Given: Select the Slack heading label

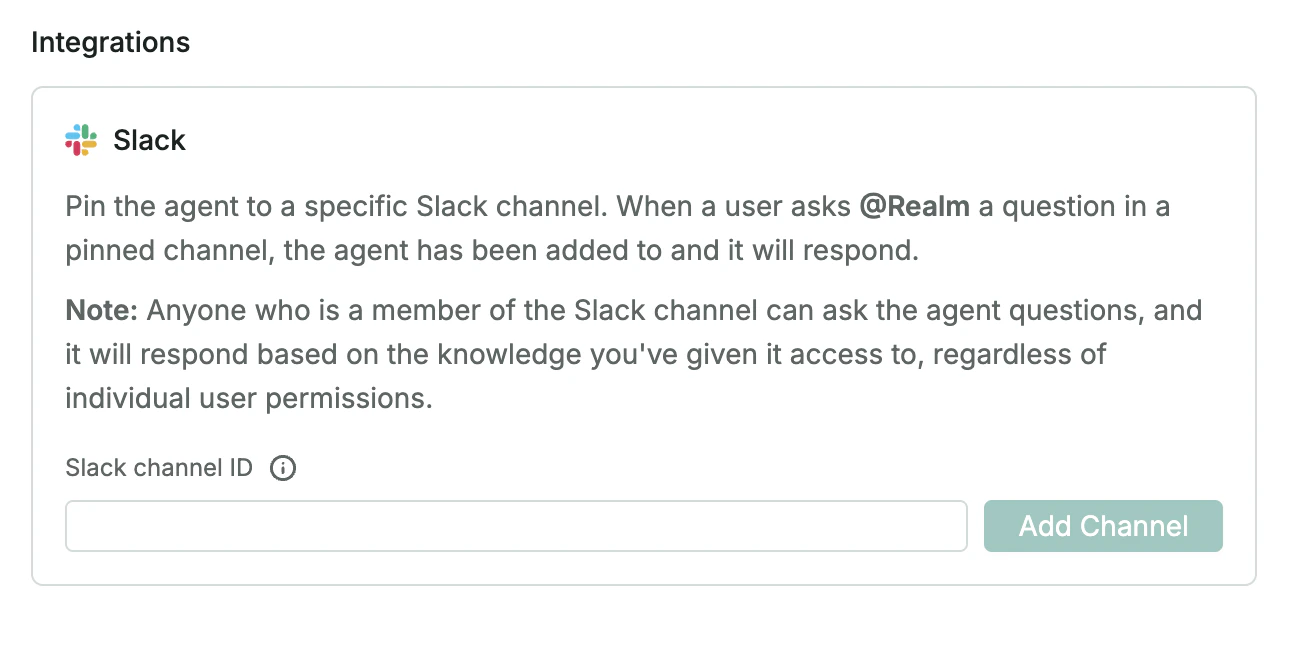Looking at the screenshot, I should 149,139.
